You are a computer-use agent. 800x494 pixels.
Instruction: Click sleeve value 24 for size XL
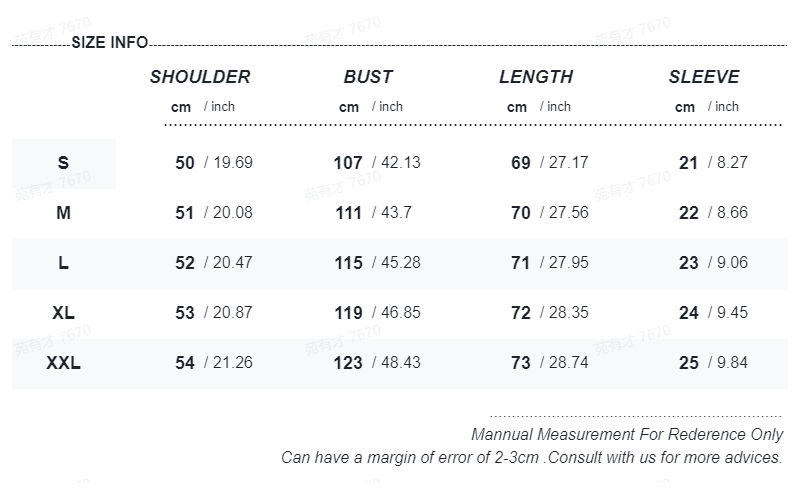(688, 313)
